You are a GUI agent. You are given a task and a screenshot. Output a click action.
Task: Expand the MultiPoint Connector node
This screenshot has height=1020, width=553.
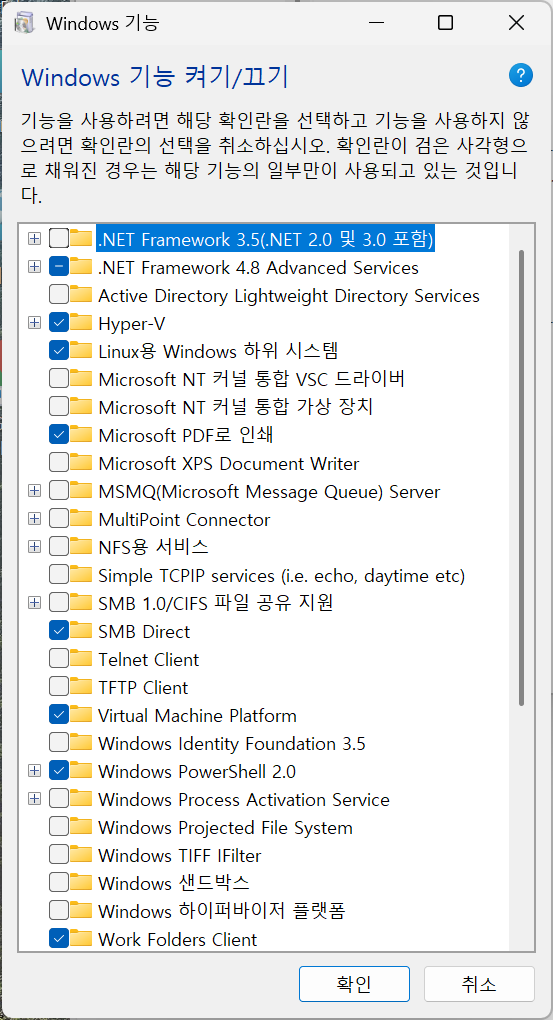pos(34,519)
